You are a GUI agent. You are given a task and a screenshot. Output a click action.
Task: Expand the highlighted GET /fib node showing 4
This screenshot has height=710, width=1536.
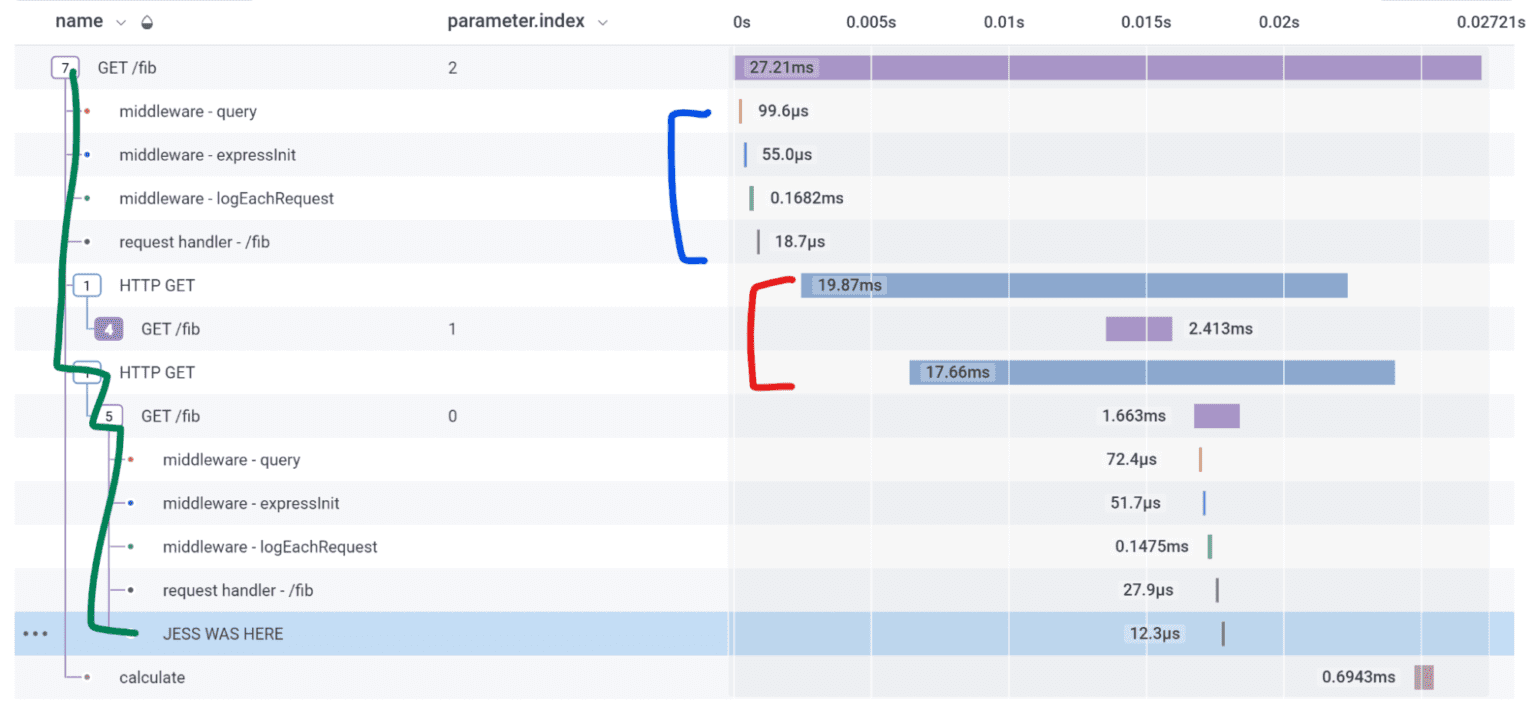click(109, 328)
